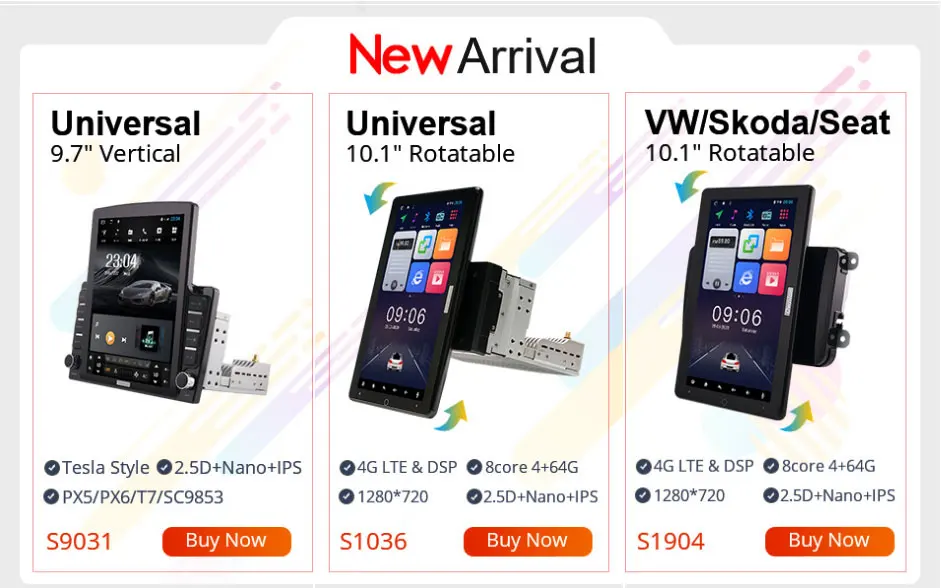Open the VW/Skoda/Seat rotatable unit image
941x588 pixels.
click(766, 302)
